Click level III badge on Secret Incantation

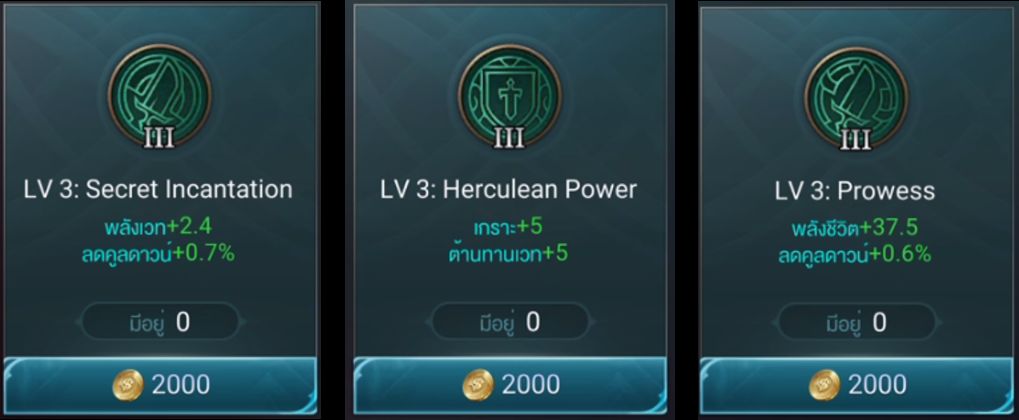(159, 138)
